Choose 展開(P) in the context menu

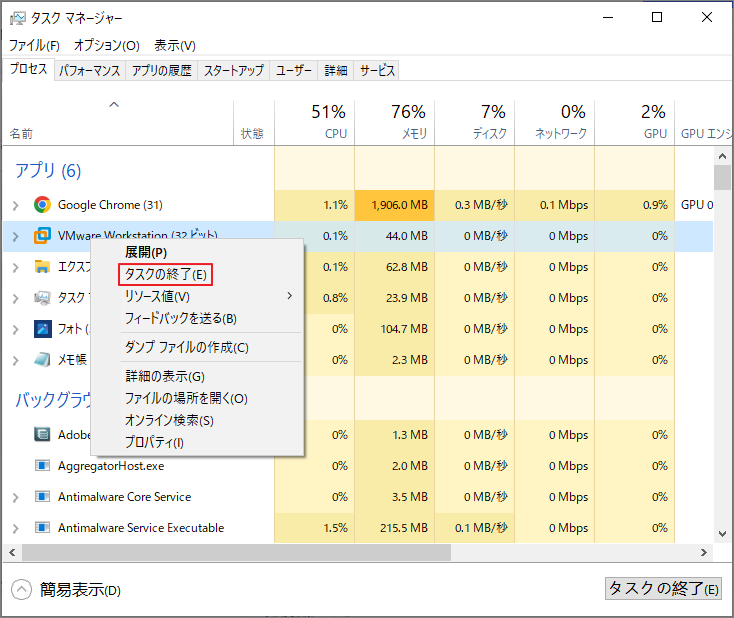coord(198,252)
